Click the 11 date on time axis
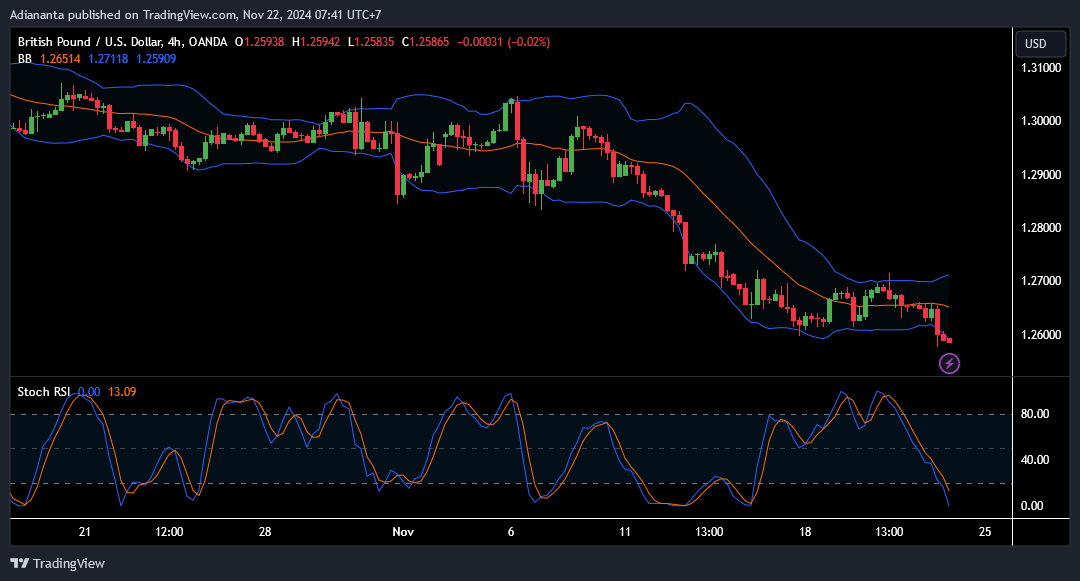The image size is (1080, 581). point(625,531)
